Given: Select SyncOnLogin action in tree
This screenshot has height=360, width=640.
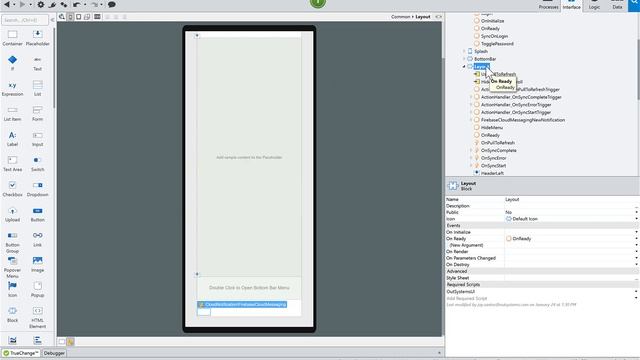Looking at the screenshot, I should pyautogui.click(x=494, y=36).
